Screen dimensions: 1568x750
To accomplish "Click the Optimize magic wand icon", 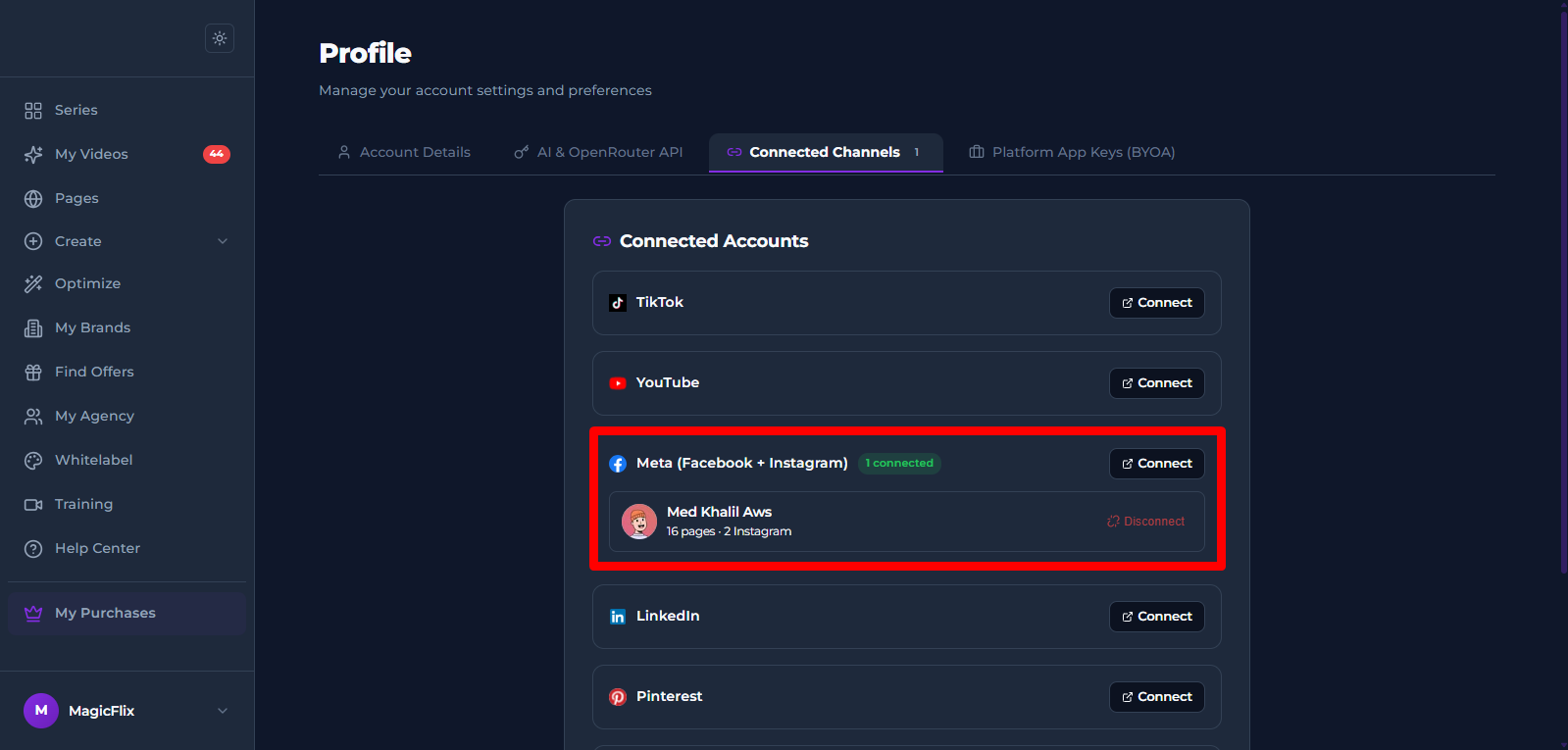I will [x=33, y=284].
